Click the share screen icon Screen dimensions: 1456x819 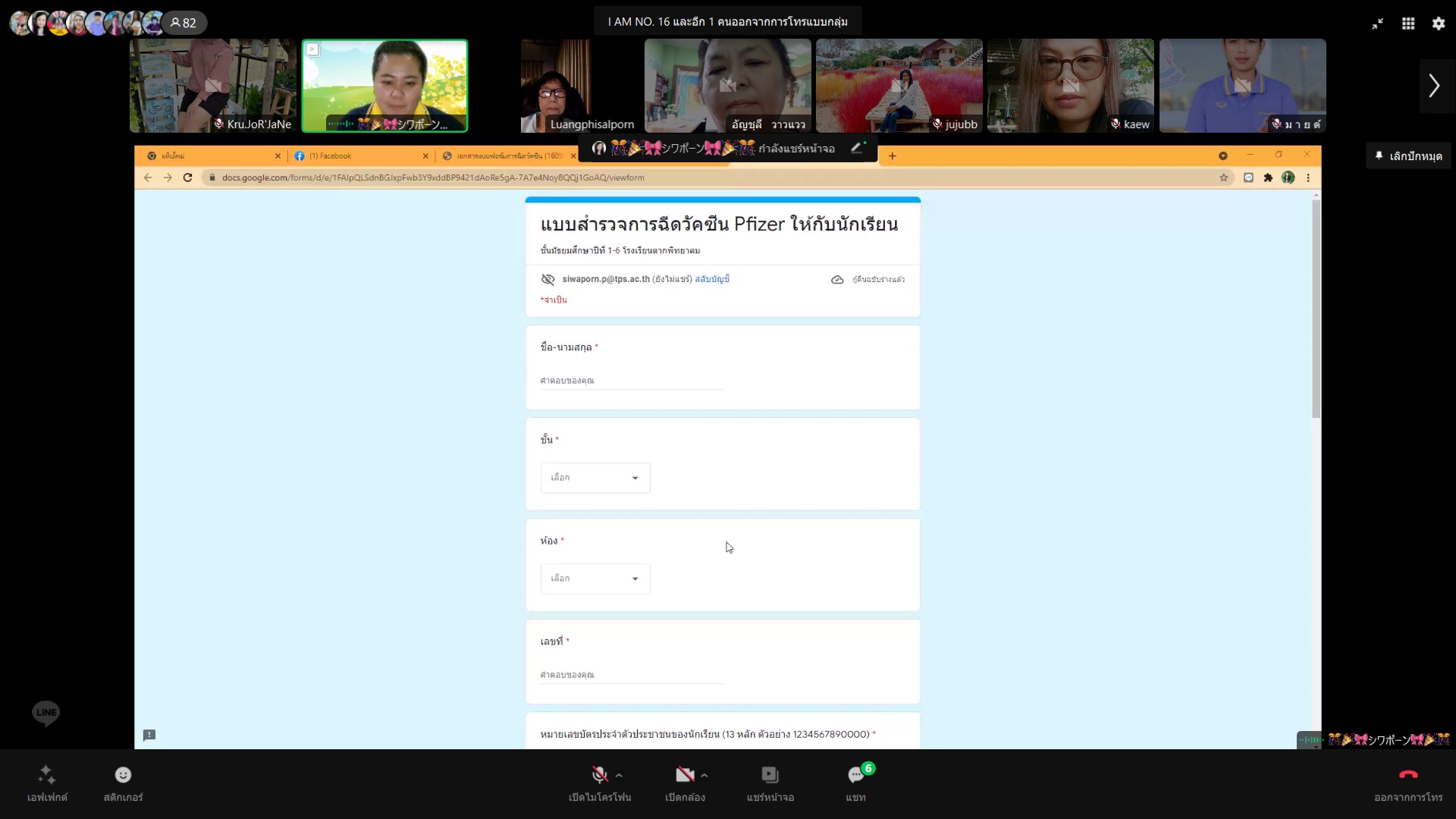[770, 774]
